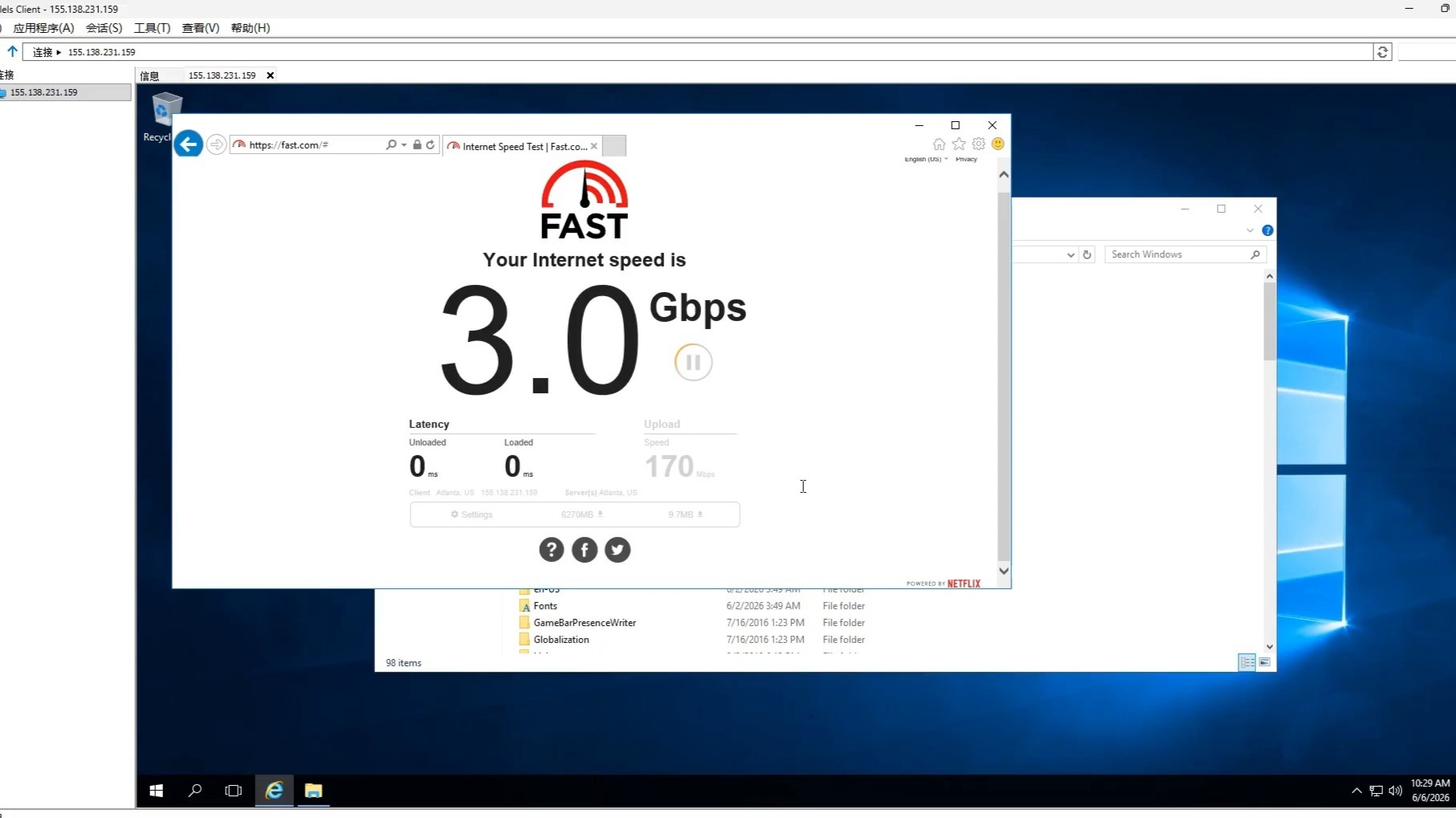Select 155.138.231.159 in connection list
The width and height of the screenshot is (1456, 818).
65,92
